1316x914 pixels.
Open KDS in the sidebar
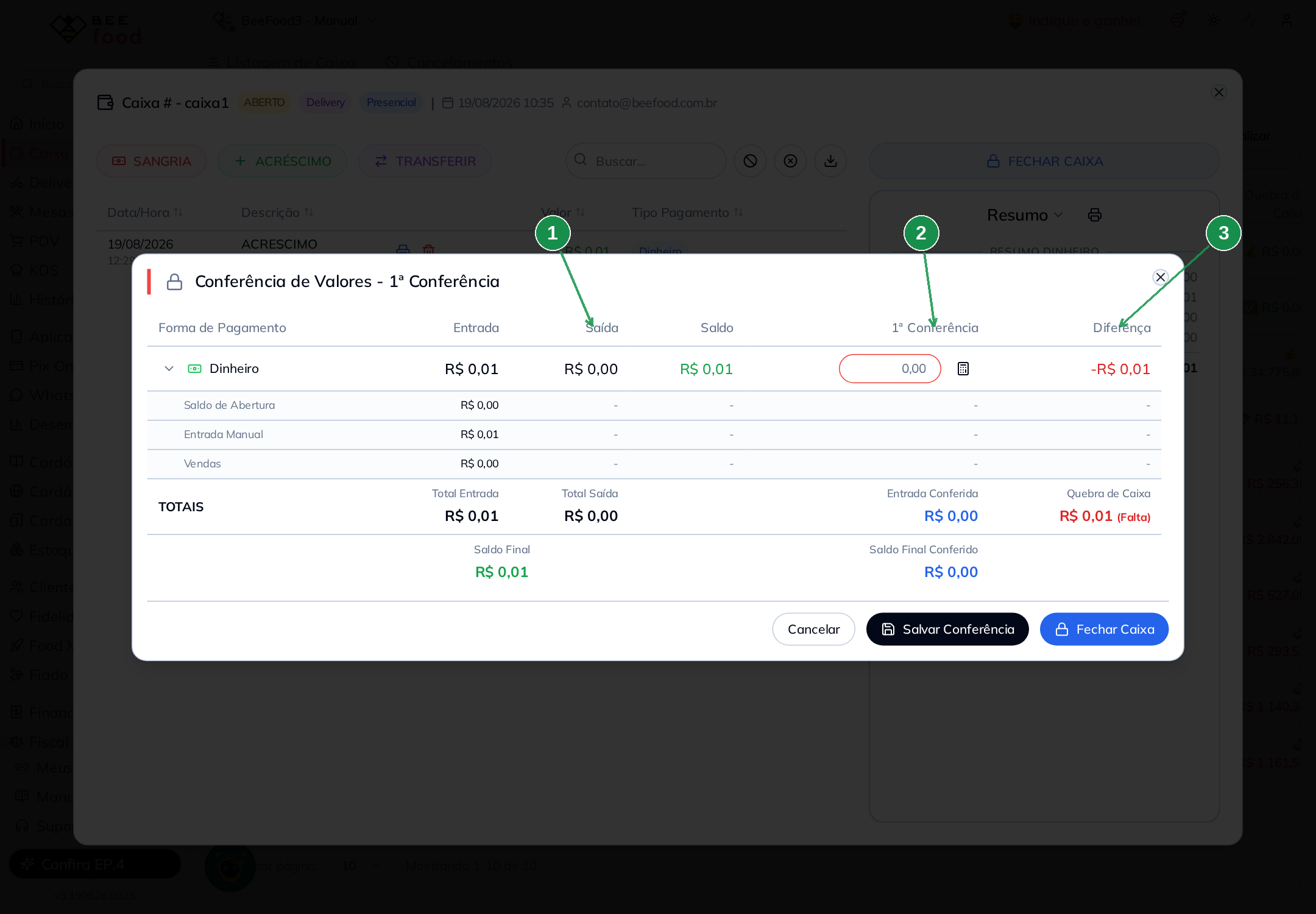(x=34, y=271)
